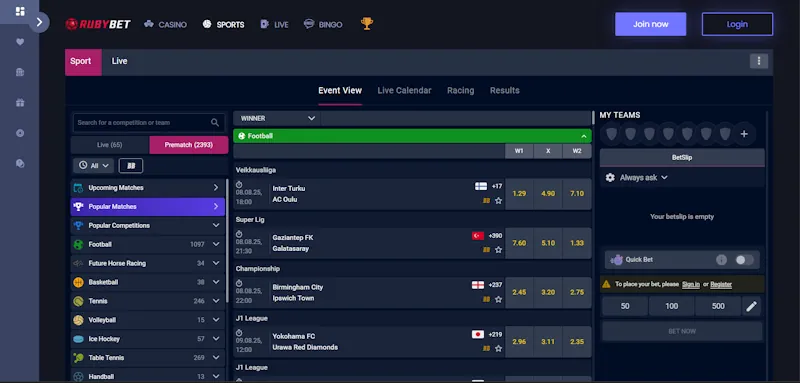Favorite the Birmingham City match star

498,299
